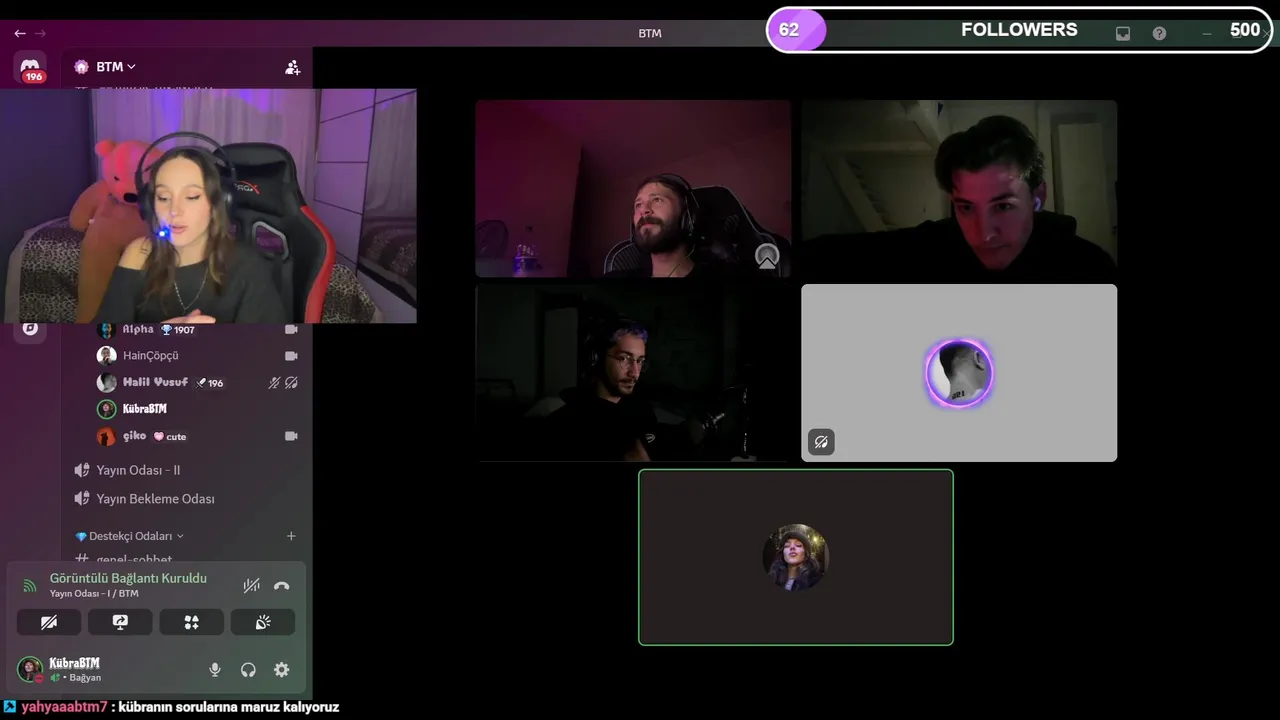This screenshot has height=720, width=1280.
Task: Open user settings gear
Action: click(282, 670)
